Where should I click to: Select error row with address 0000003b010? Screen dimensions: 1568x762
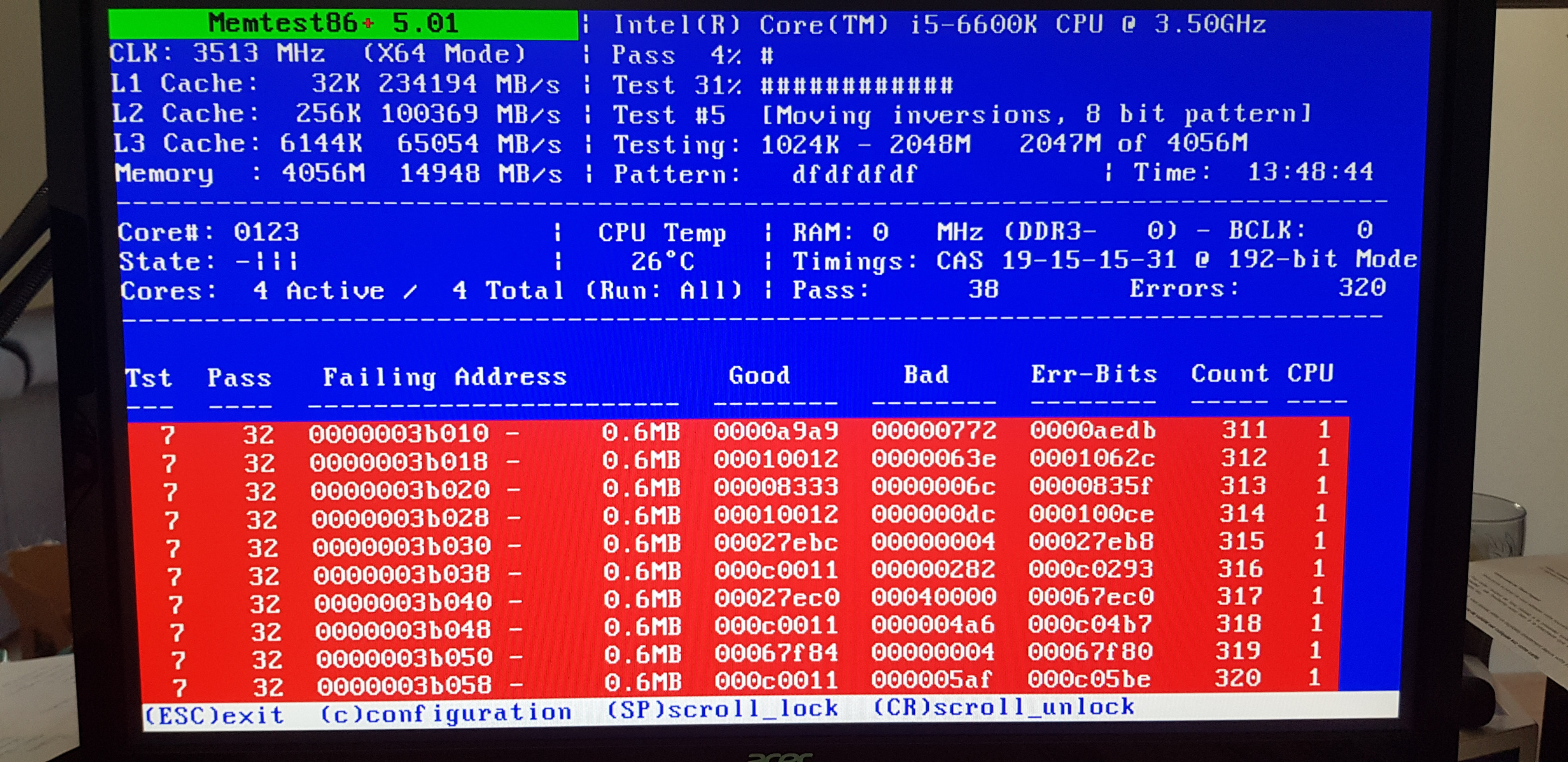[x=399, y=434]
